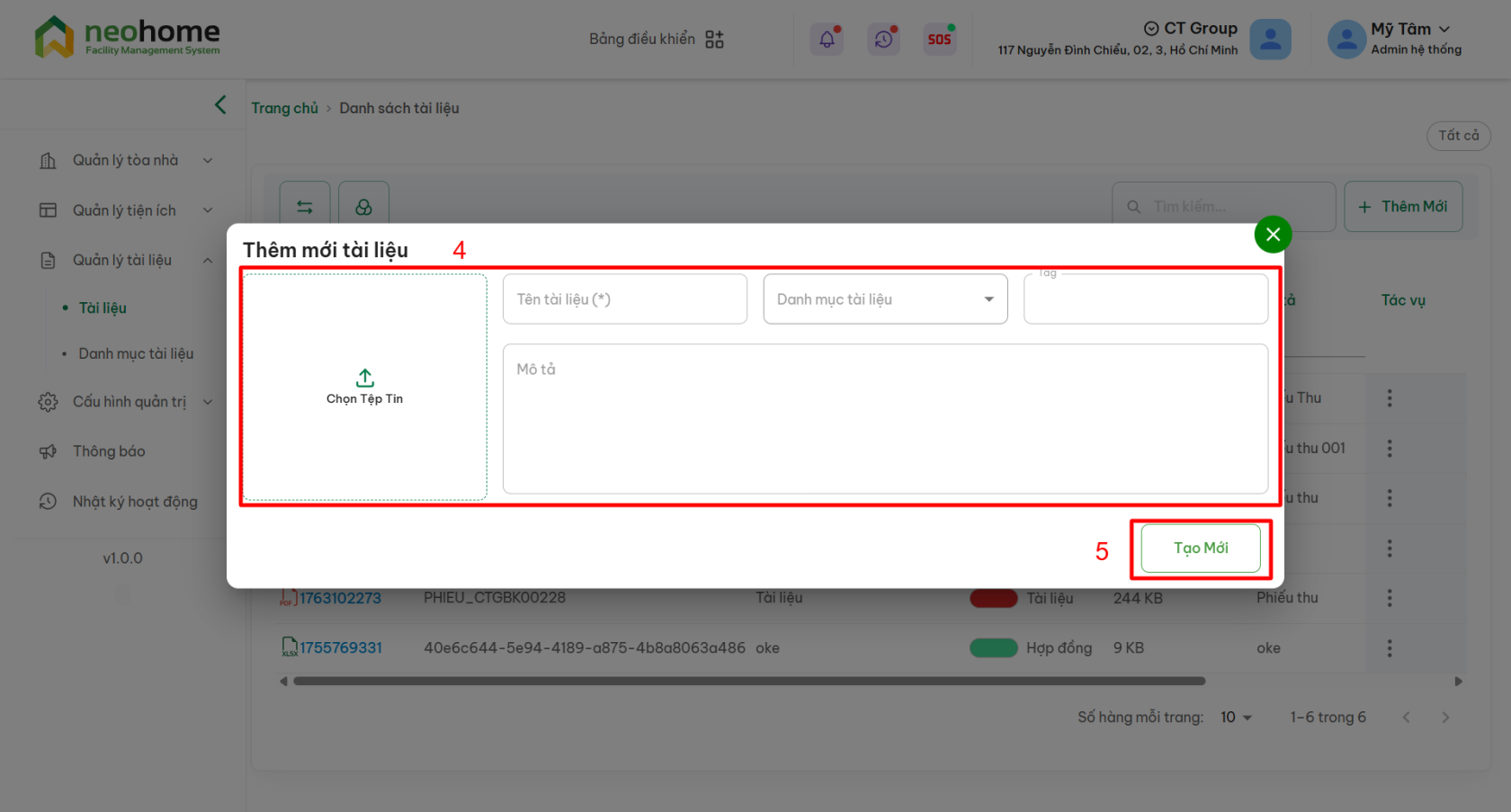This screenshot has height=812, width=1511.
Task: Open the Thông báo sidebar item
Action: pos(109,451)
